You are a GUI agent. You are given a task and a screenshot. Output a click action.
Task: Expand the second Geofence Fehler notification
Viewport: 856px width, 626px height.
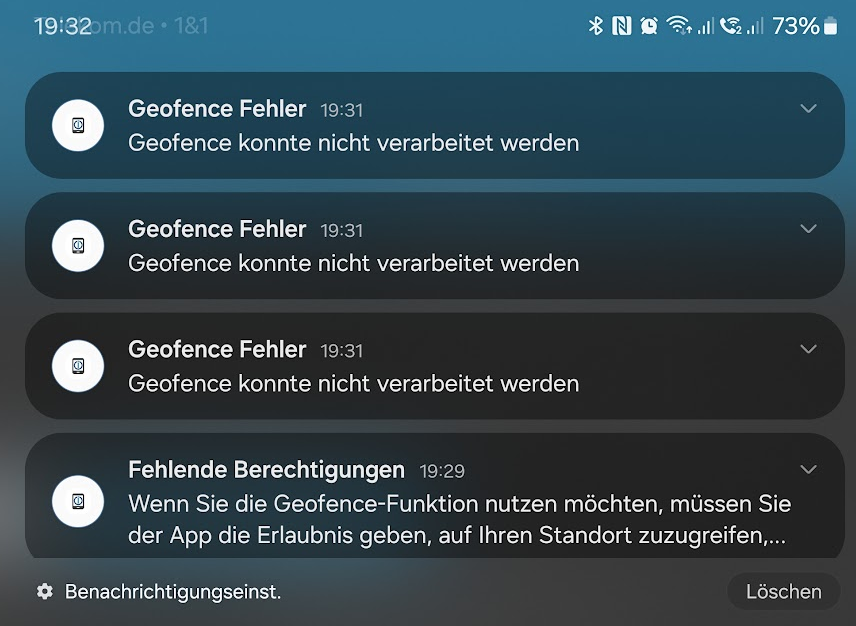coord(808,229)
